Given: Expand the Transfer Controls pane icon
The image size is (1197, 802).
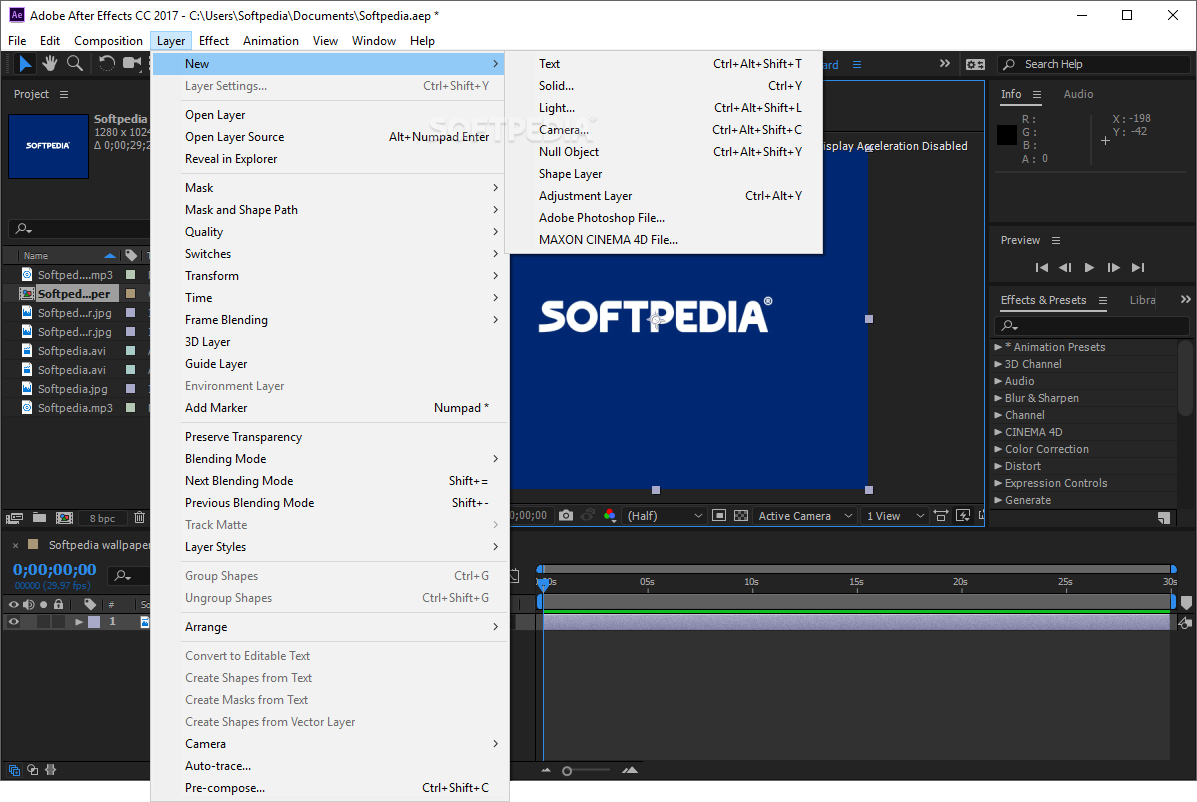Looking at the screenshot, I should (33, 770).
